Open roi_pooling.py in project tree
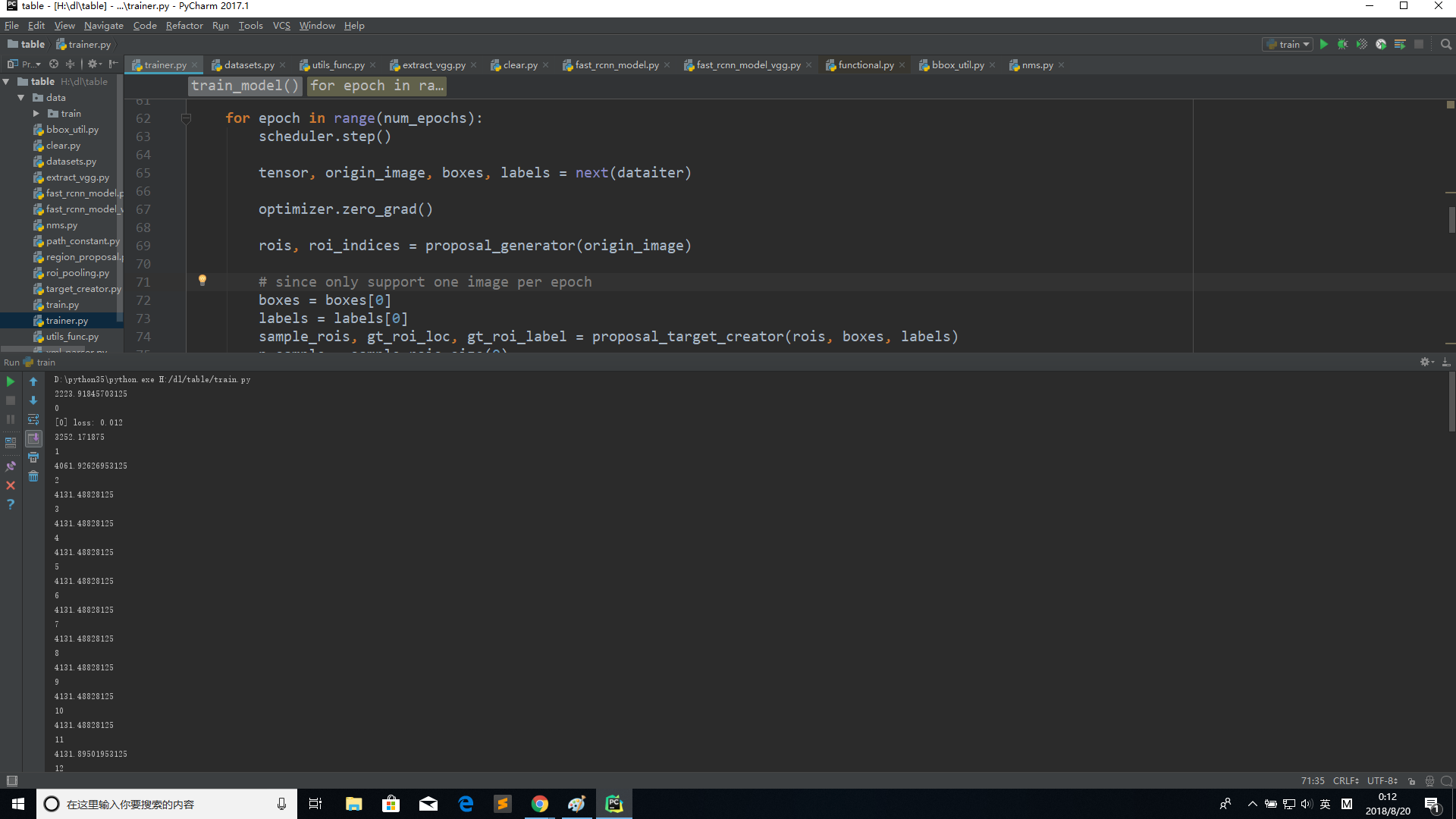 click(x=77, y=273)
